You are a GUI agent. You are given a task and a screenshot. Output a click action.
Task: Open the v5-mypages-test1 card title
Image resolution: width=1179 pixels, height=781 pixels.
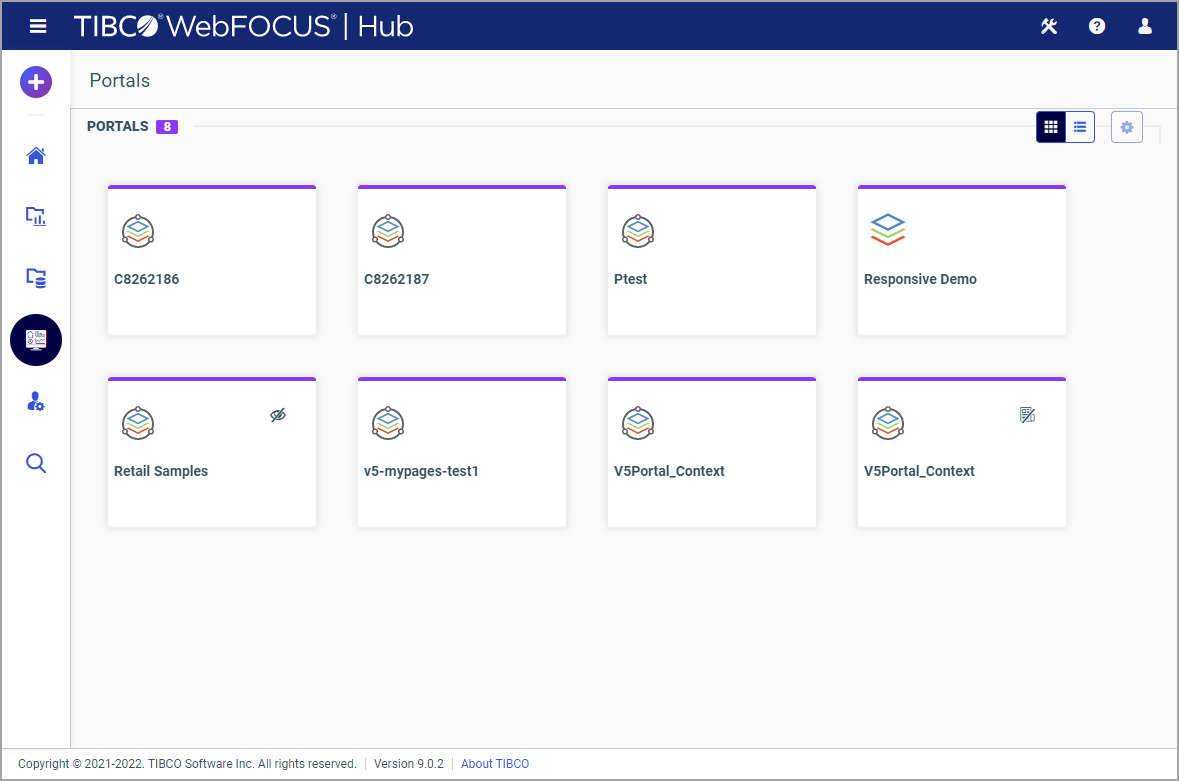pyautogui.click(x=421, y=471)
